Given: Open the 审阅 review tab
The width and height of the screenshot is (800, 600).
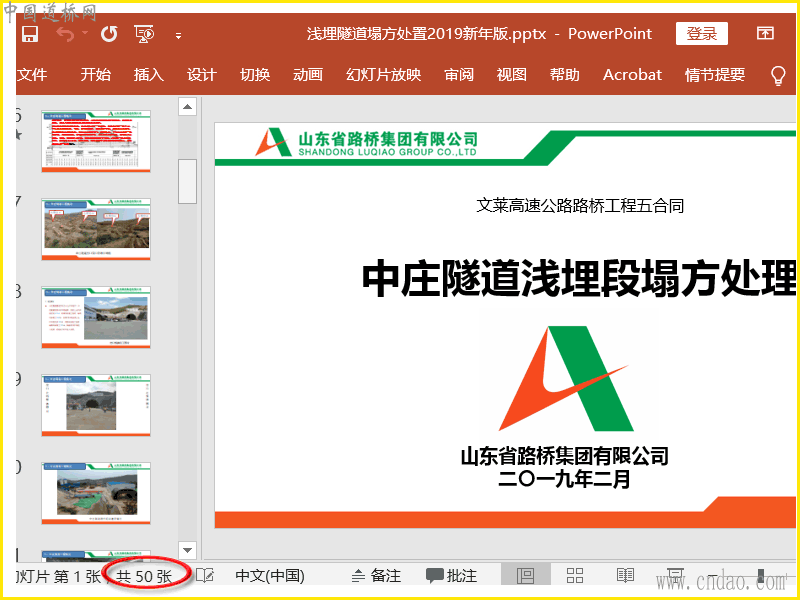Looking at the screenshot, I should [x=459, y=75].
